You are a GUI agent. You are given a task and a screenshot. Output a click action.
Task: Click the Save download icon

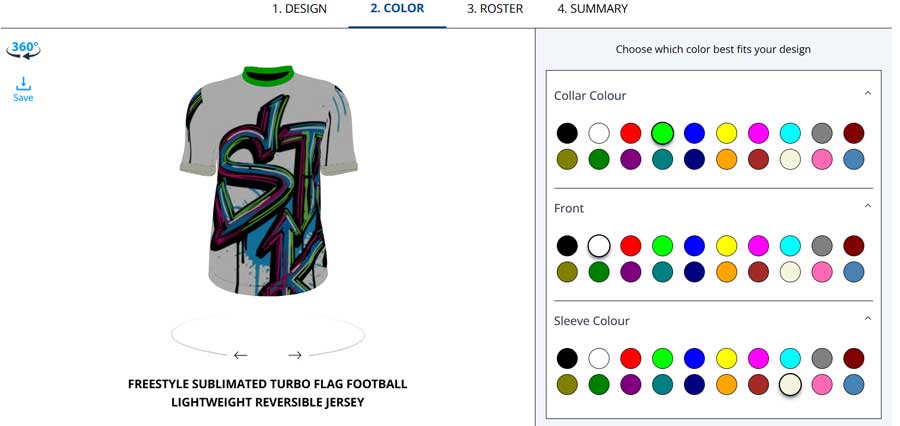pyautogui.click(x=23, y=89)
